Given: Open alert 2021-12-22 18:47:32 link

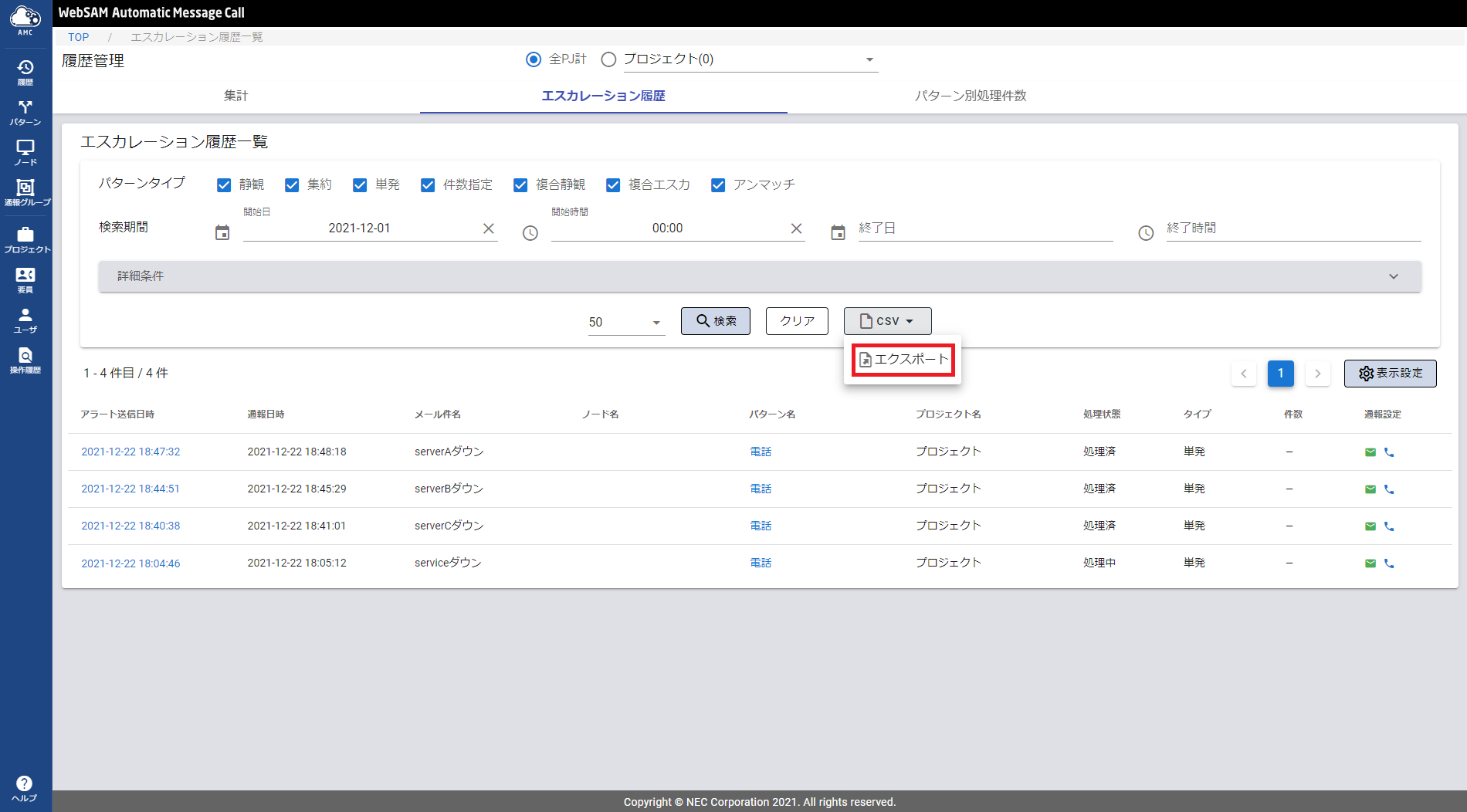Looking at the screenshot, I should click(130, 452).
